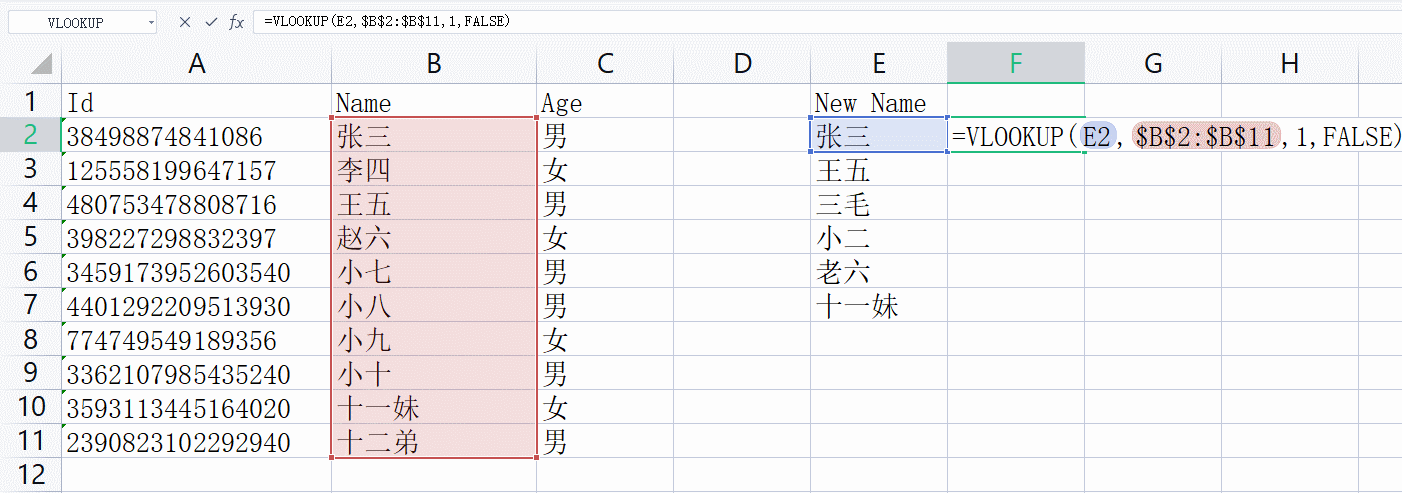Select column B header

[434, 64]
